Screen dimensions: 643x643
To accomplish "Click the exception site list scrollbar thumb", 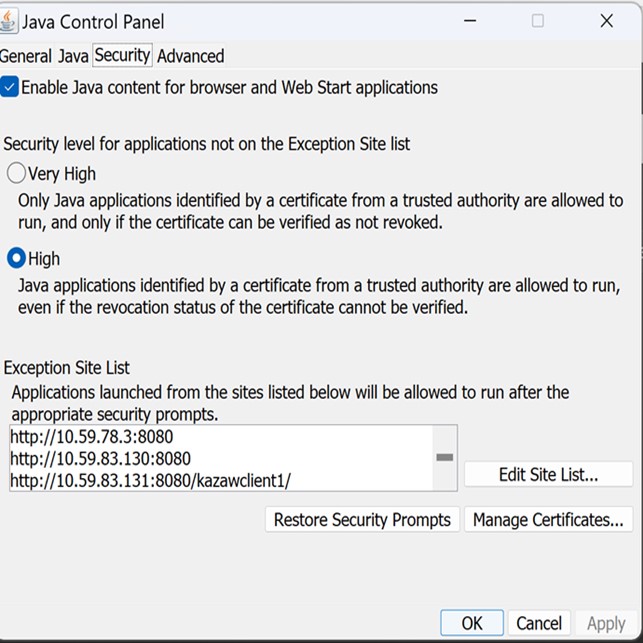I will 445,457.
